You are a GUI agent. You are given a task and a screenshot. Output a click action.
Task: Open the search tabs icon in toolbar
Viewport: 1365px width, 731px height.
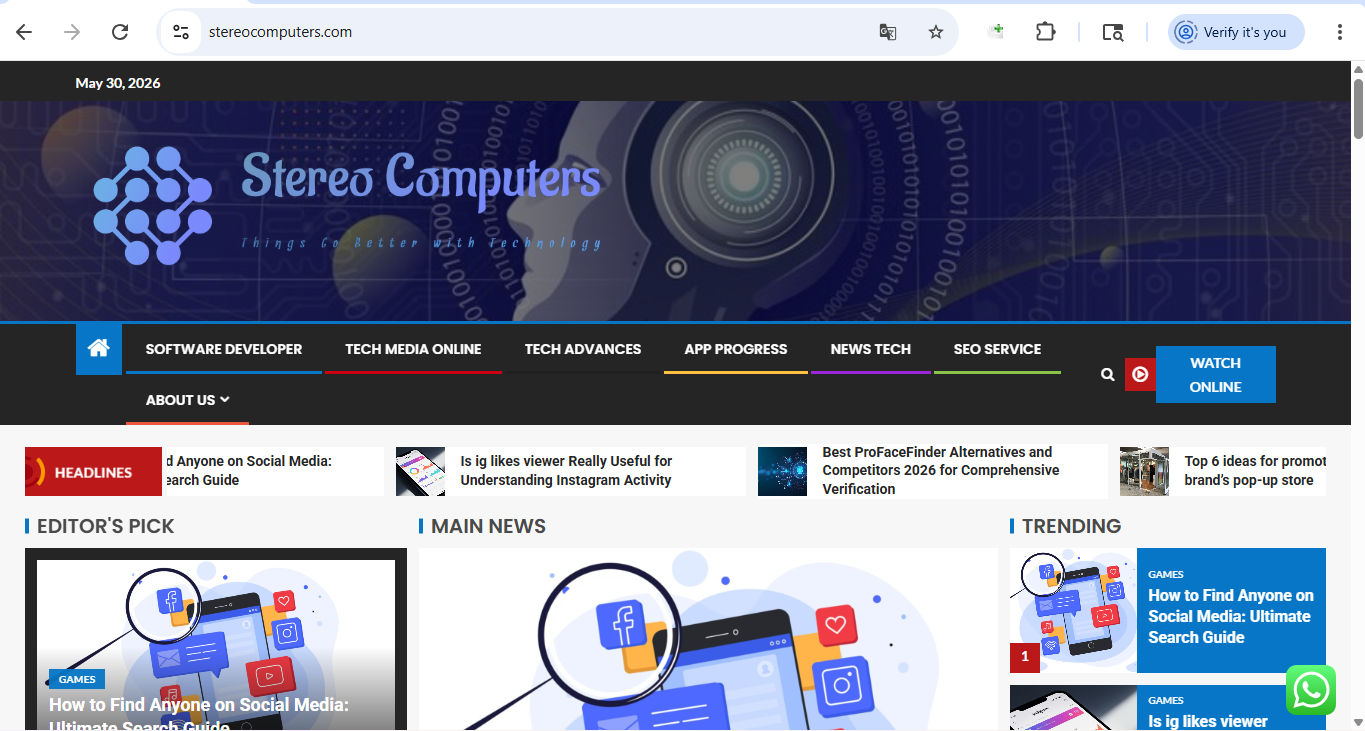tap(1113, 32)
